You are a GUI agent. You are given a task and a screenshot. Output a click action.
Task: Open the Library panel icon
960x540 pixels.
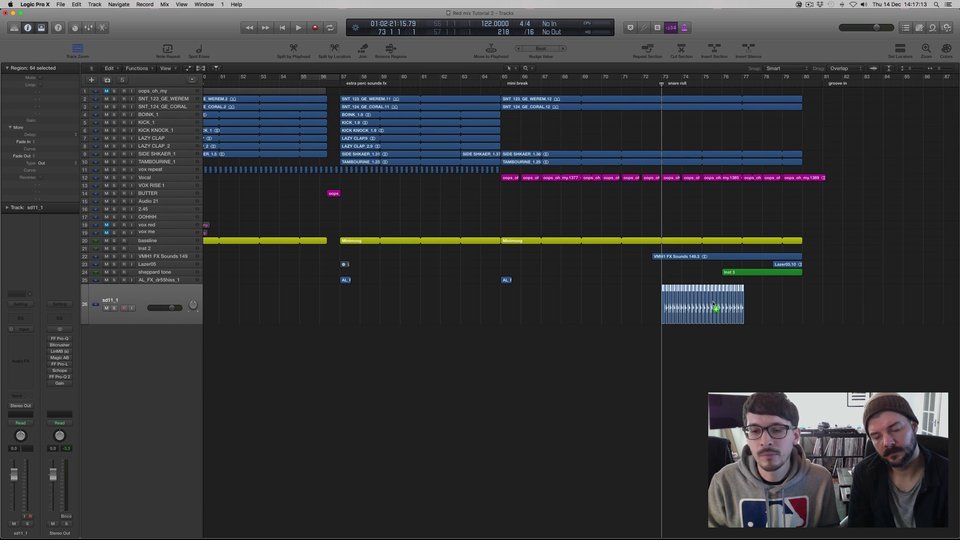(x=14, y=28)
